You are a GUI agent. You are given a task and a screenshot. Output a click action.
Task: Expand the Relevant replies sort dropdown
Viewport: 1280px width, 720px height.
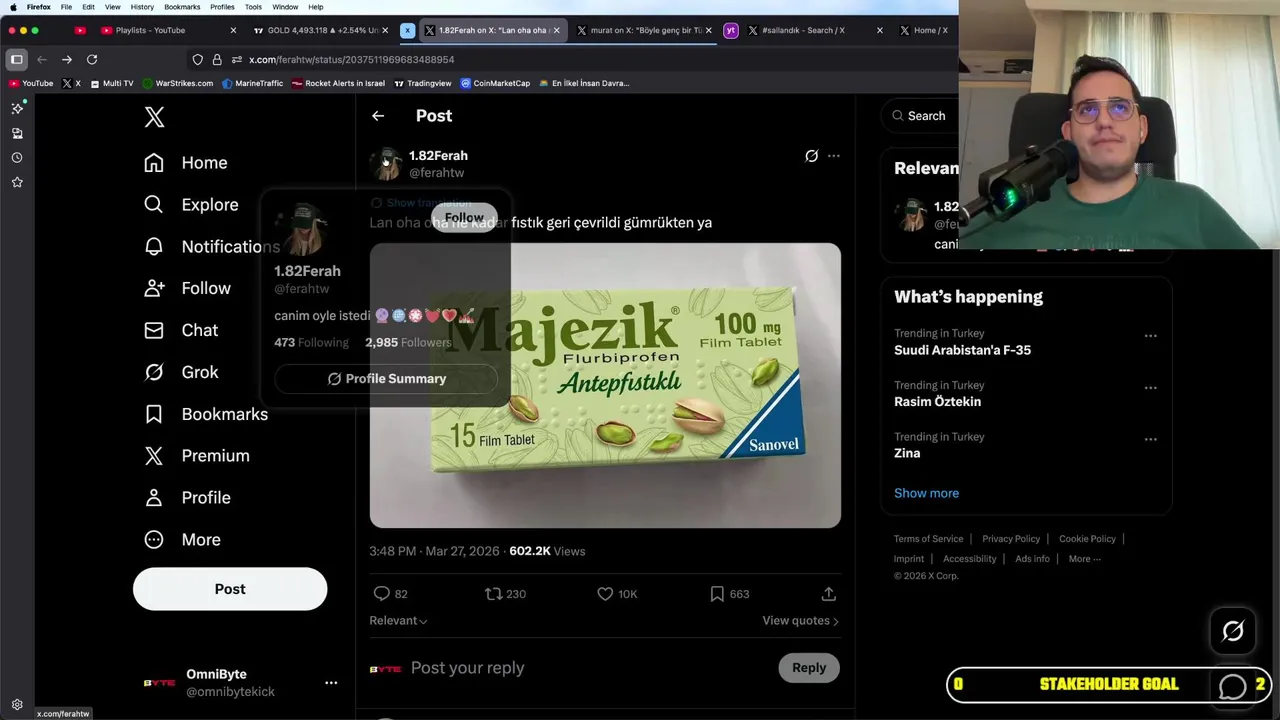pos(398,621)
